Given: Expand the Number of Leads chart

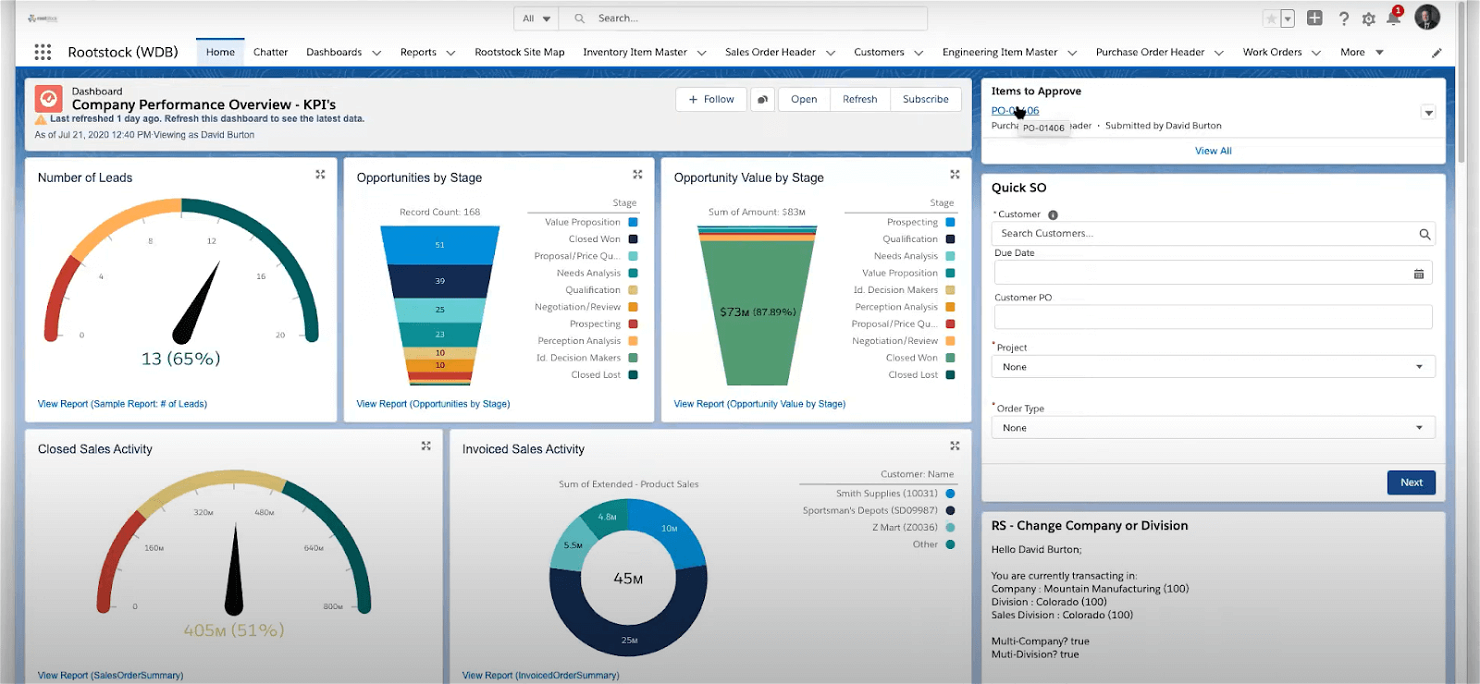Looking at the screenshot, I should pos(320,174).
